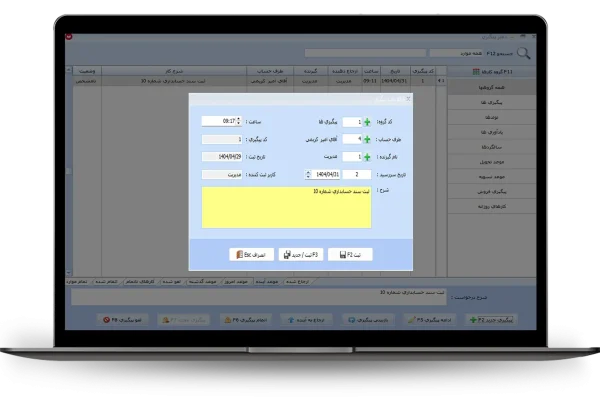Click the تاریخ column header
Image resolution: width=600 pixels, height=400 pixels.
[x=395, y=71]
